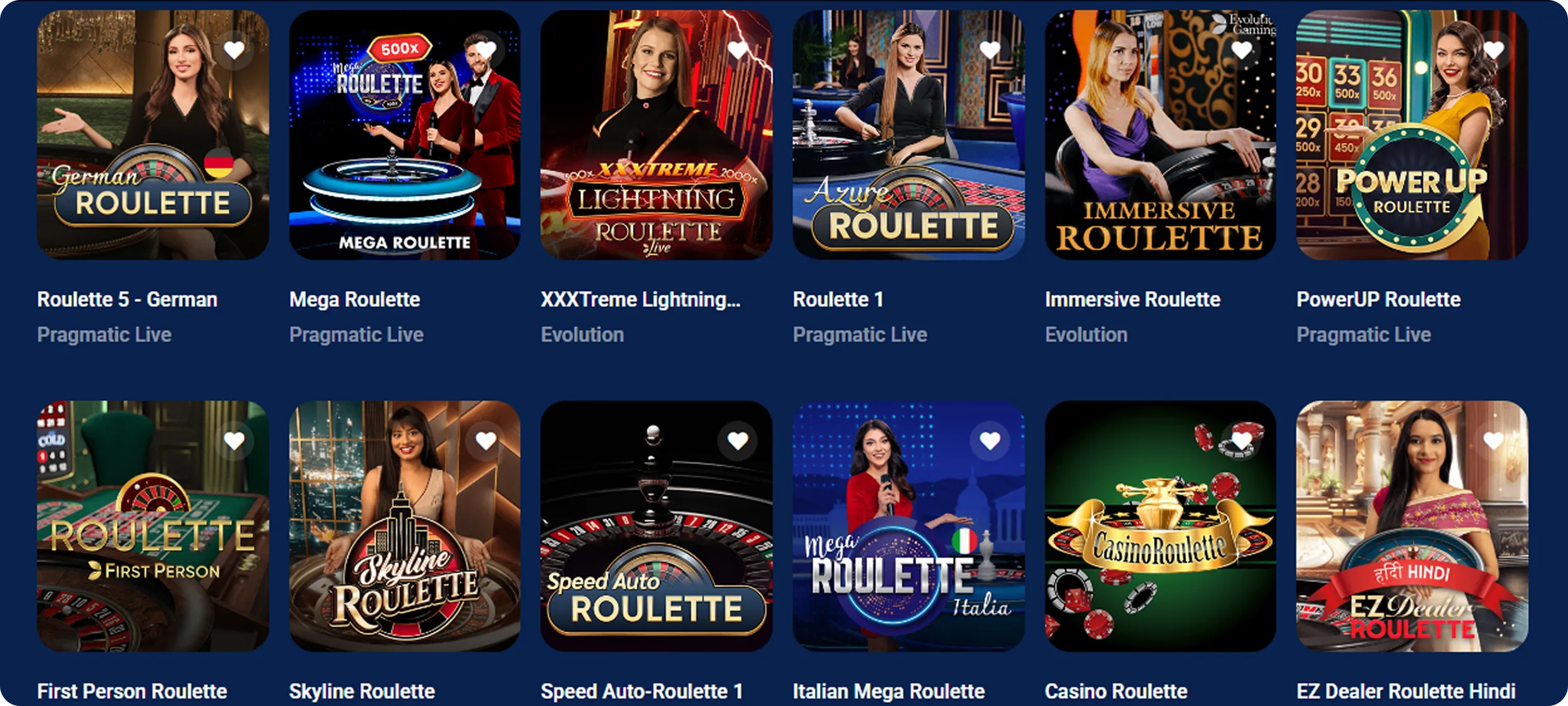
Task: Open the German Roulette game thumbnail
Action: pyautogui.click(x=153, y=135)
